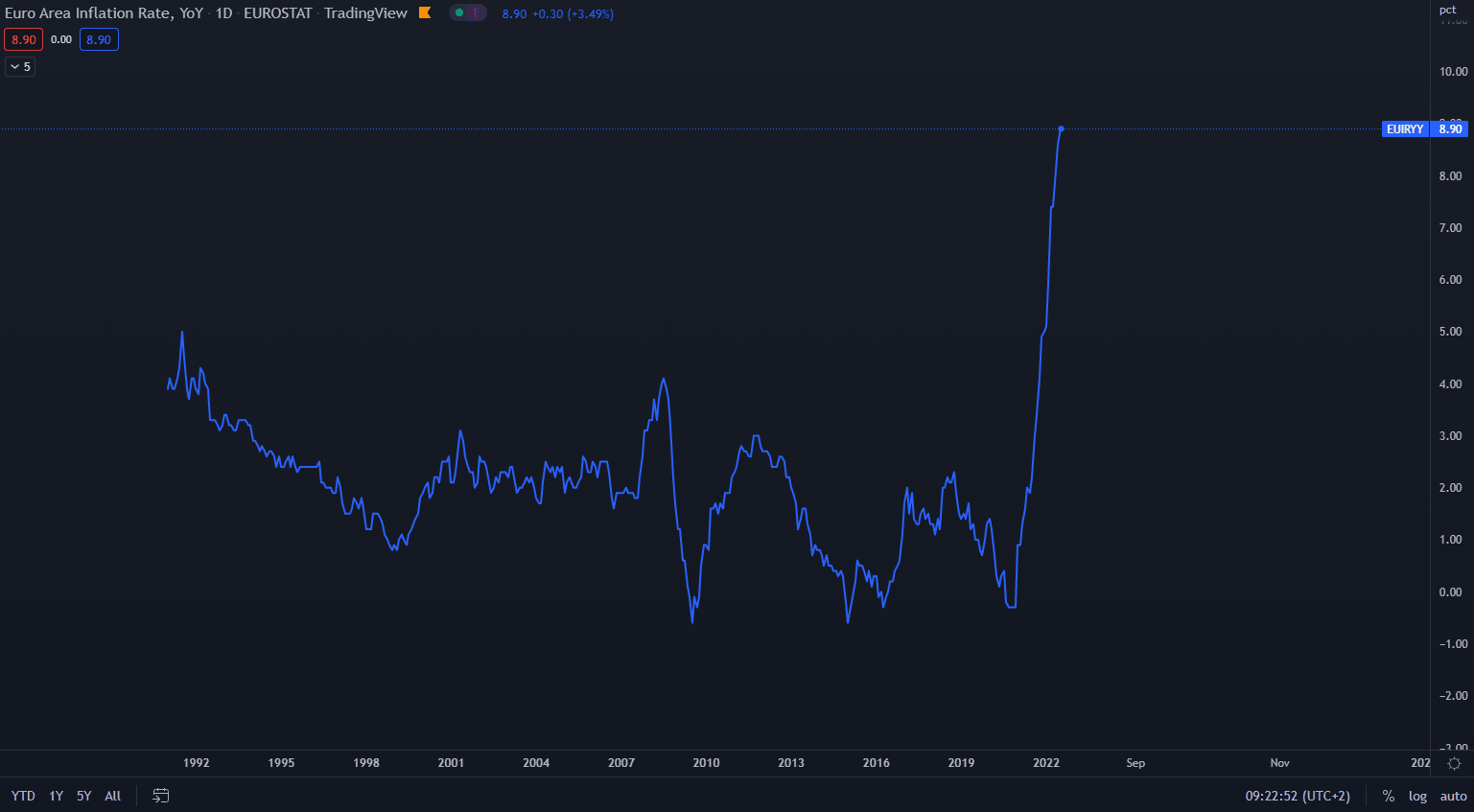The image size is (1474, 812).
Task: Select the 5Y date range
Action: tap(84, 796)
